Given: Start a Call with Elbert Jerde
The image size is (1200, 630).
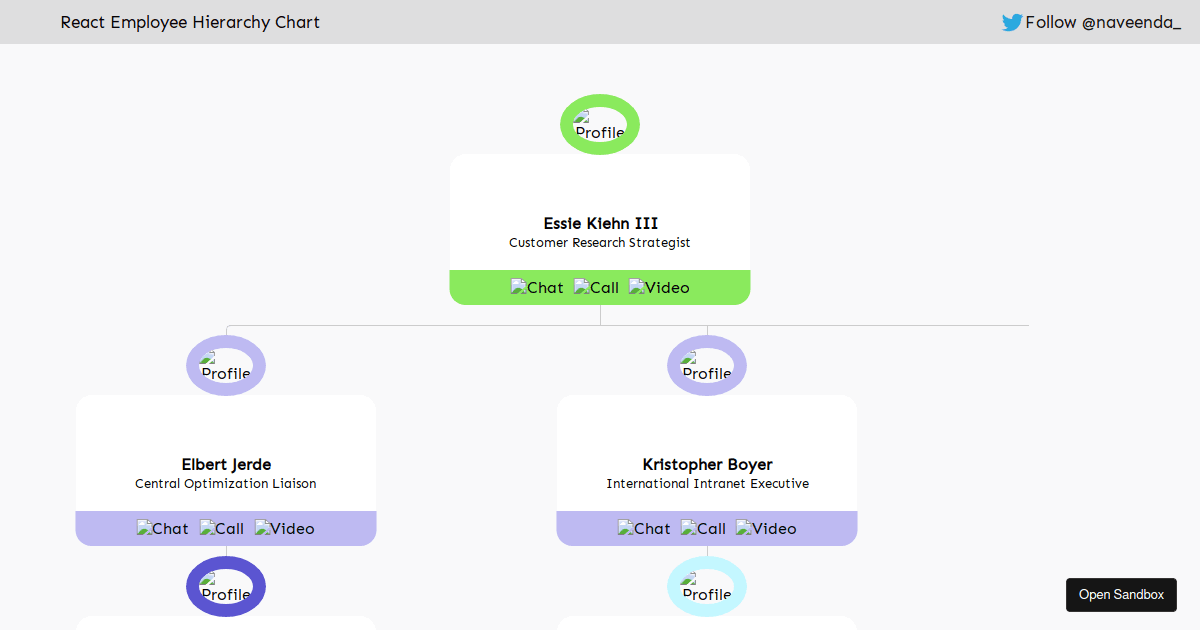Looking at the screenshot, I should [x=221, y=528].
